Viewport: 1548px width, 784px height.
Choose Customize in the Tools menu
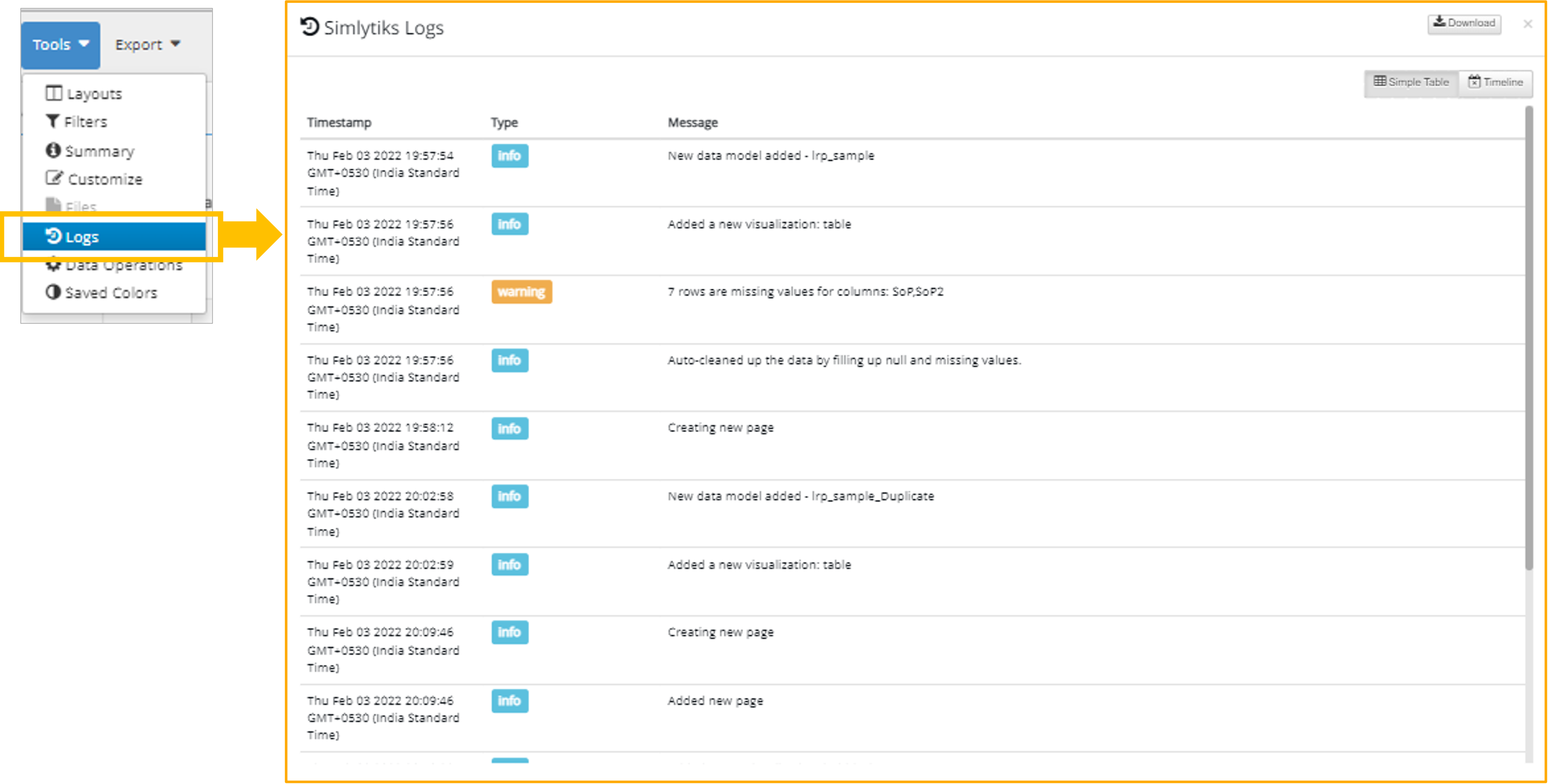point(114,179)
